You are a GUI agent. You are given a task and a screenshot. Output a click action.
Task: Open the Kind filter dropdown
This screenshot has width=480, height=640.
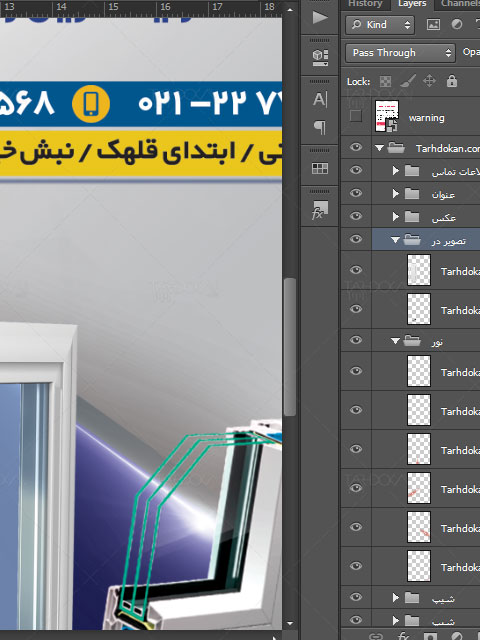(380, 25)
